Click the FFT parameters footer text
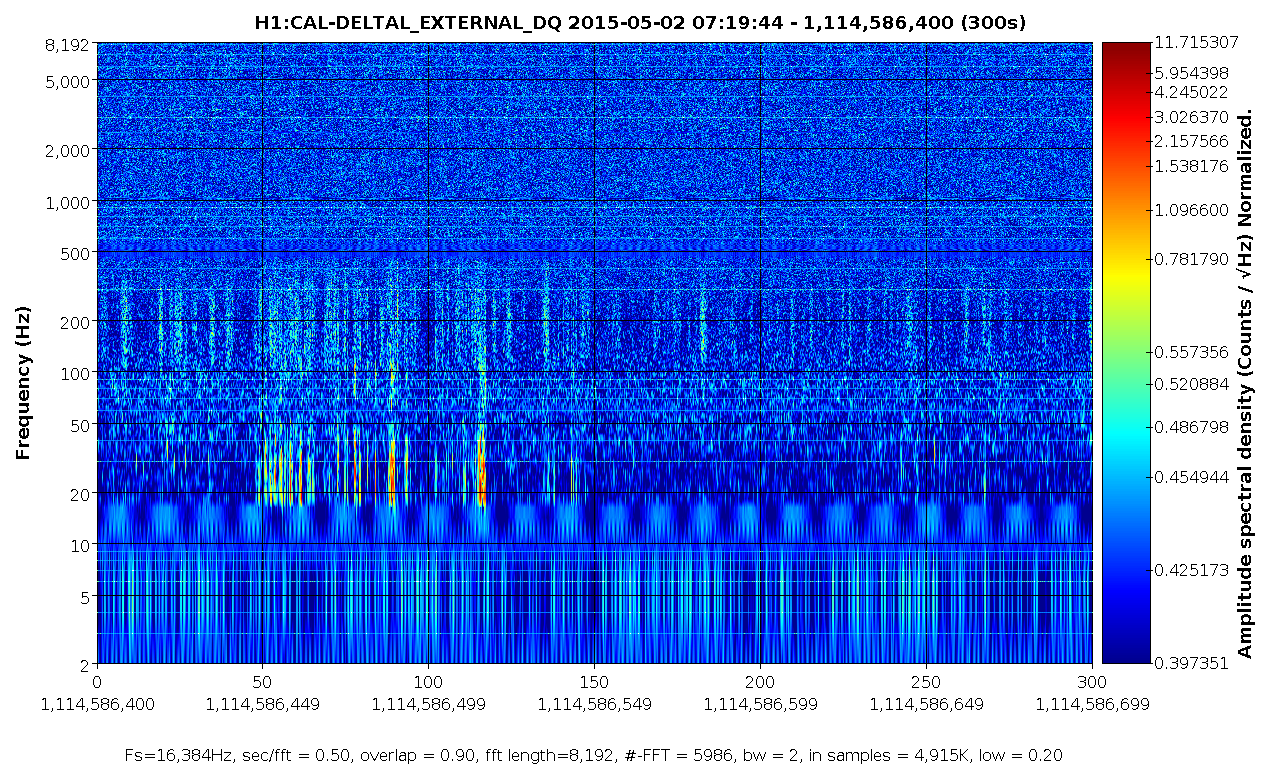Image resolution: width=1280 pixels, height=768 pixels. click(x=595, y=755)
